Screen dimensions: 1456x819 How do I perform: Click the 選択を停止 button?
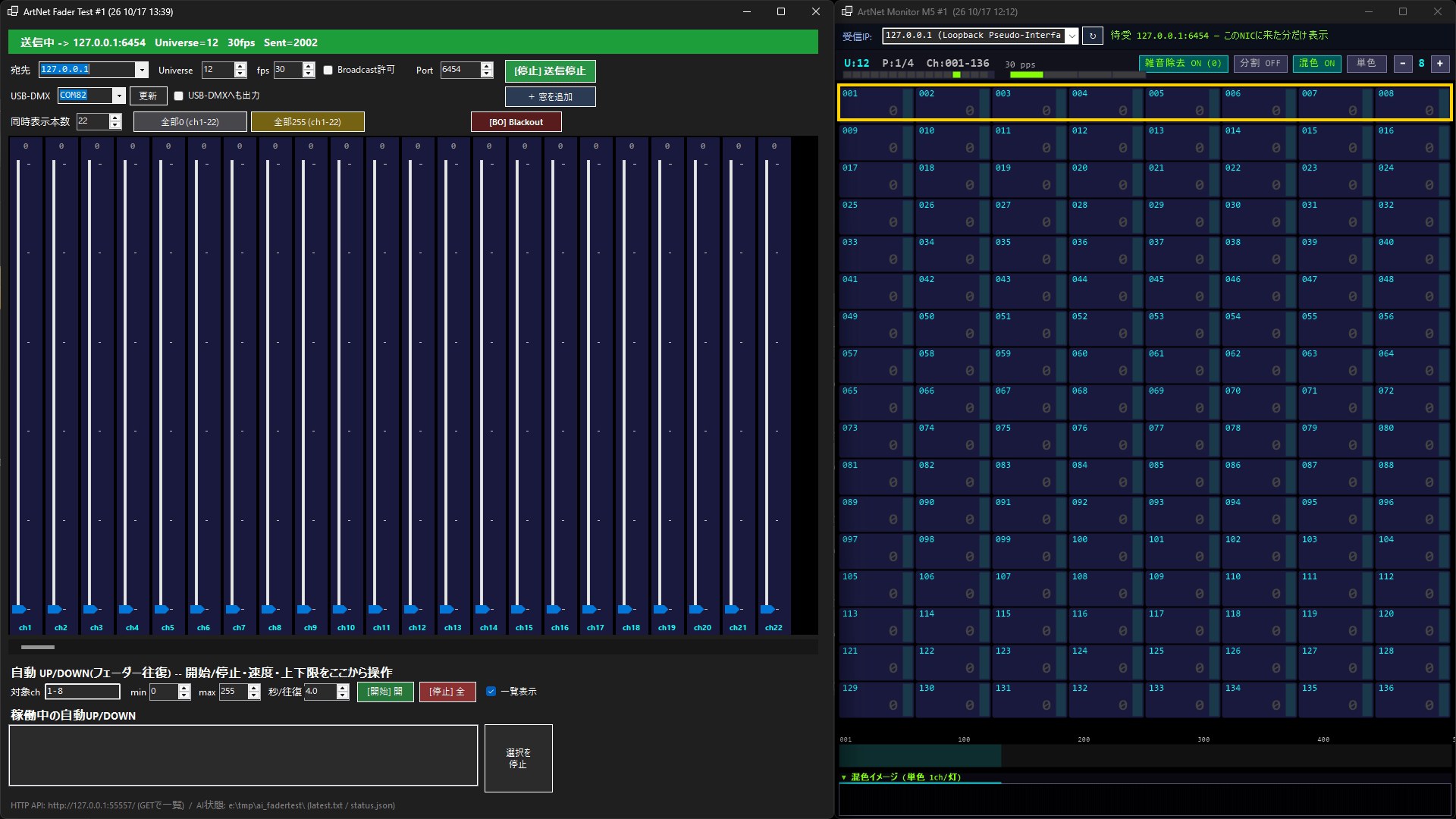[519, 758]
